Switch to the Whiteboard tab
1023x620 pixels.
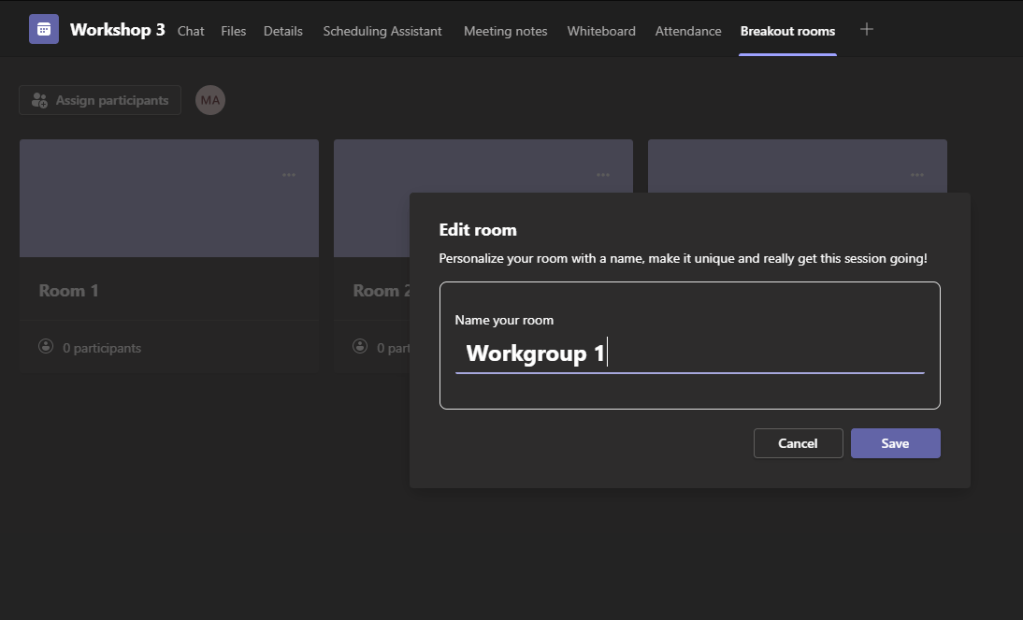tap(601, 31)
